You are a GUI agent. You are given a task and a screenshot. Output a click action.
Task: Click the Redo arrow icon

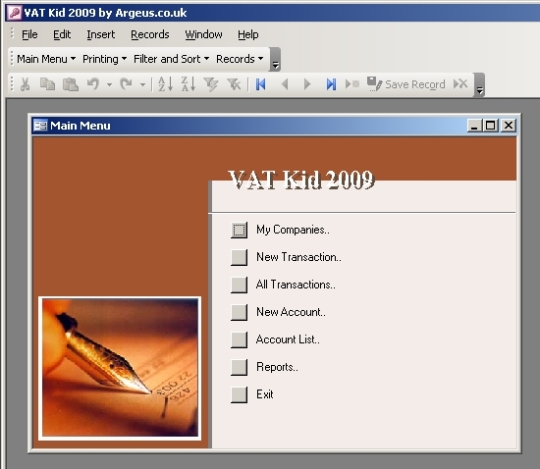126,84
